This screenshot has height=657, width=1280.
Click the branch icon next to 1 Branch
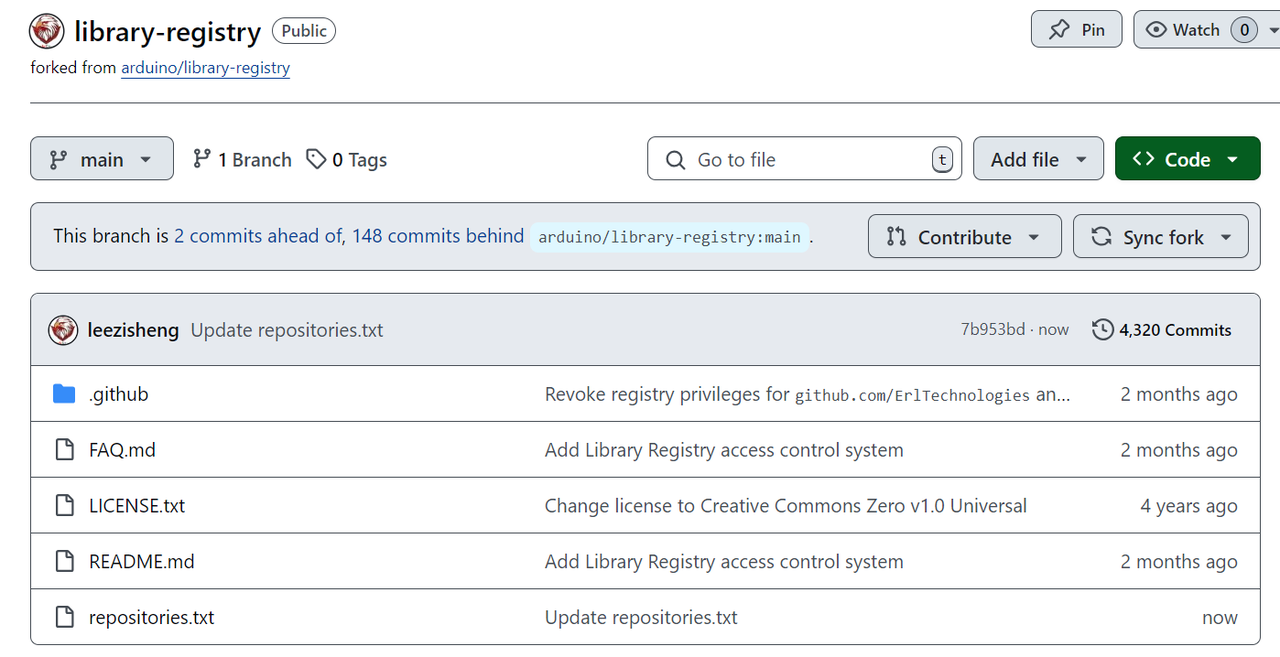[x=202, y=160]
